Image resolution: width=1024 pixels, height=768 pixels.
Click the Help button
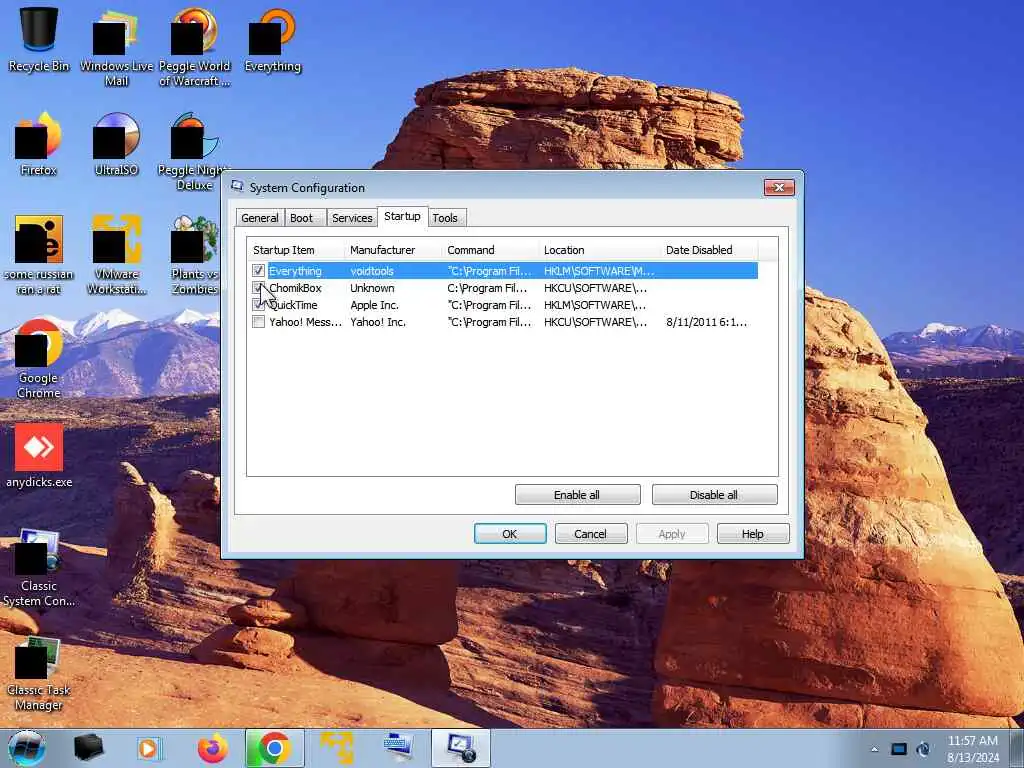[x=753, y=534]
